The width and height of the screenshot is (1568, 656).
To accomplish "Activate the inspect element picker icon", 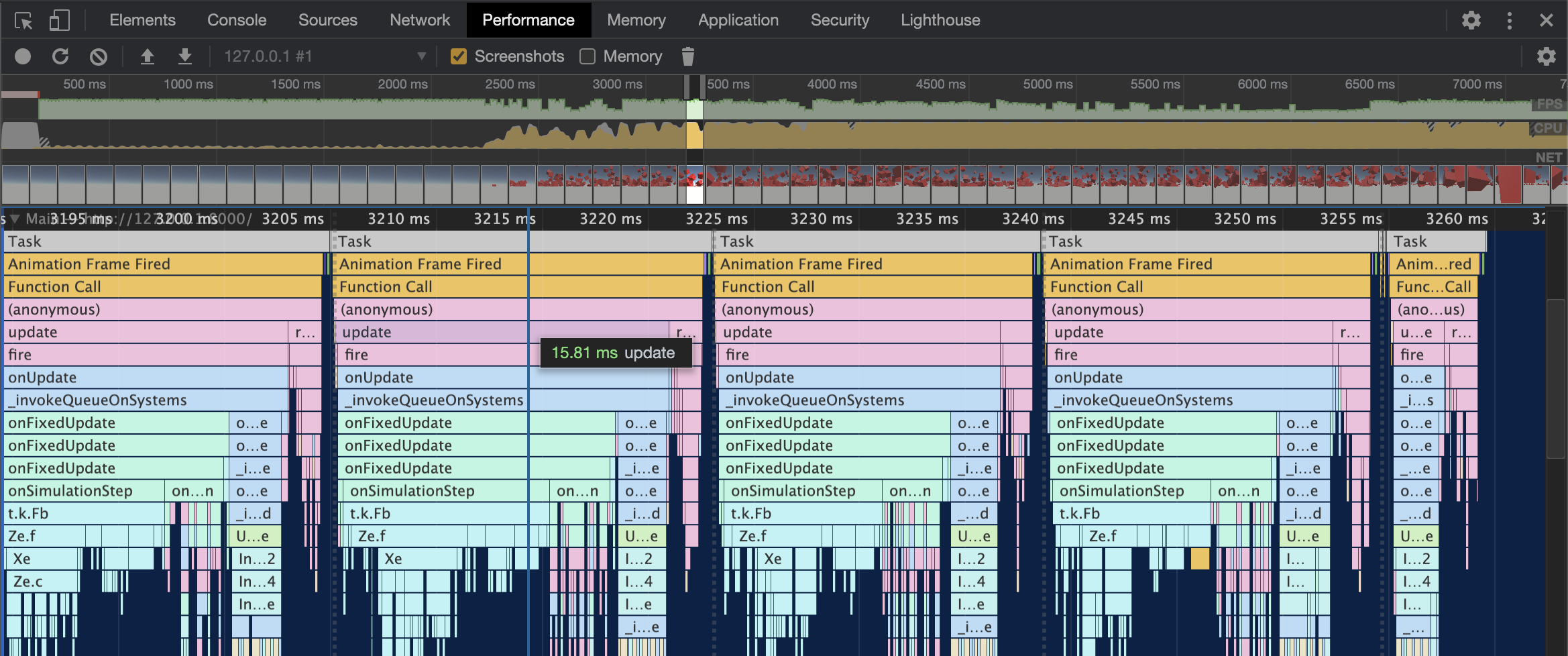I will click(x=23, y=21).
